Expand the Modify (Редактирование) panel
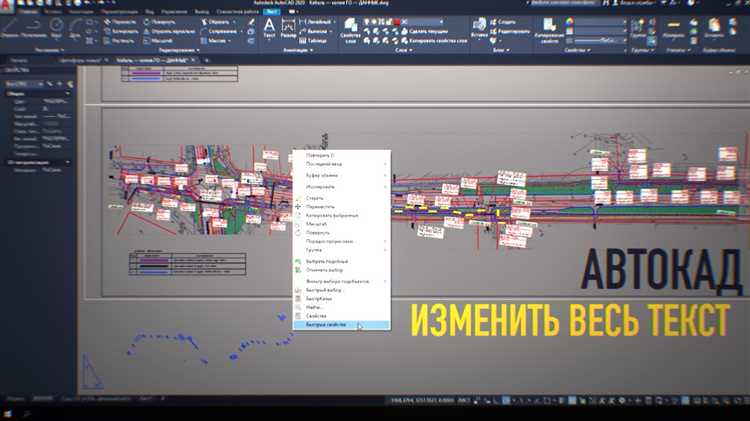 click(x=178, y=50)
